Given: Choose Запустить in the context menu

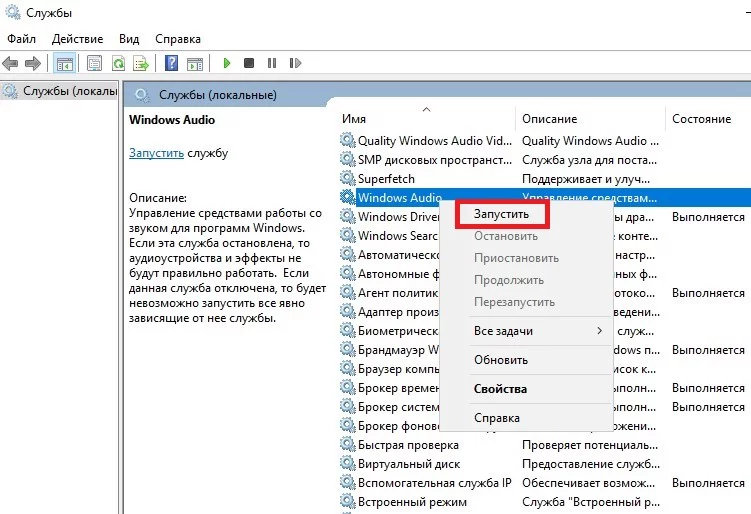Looking at the screenshot, I should [x=501, y=214].
